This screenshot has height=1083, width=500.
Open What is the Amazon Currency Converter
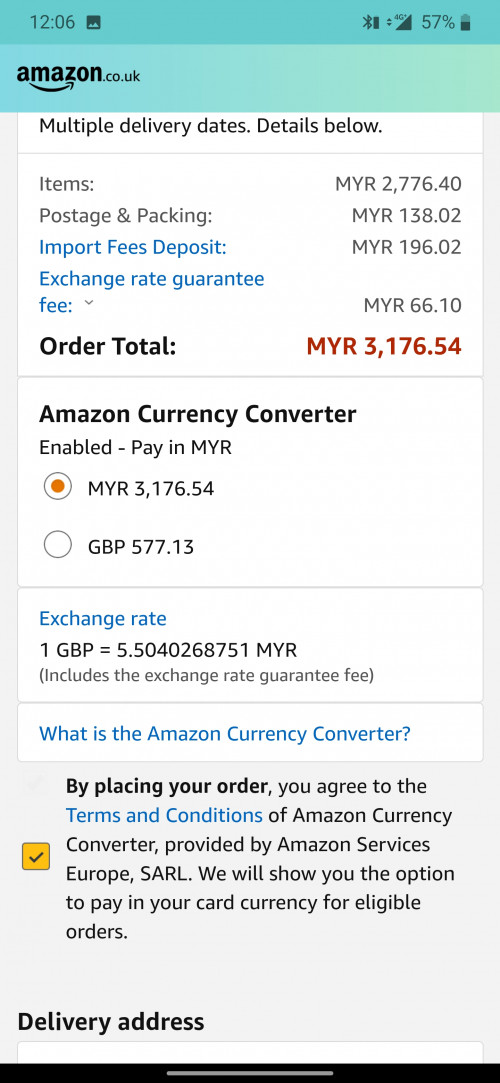click(224, 733)
